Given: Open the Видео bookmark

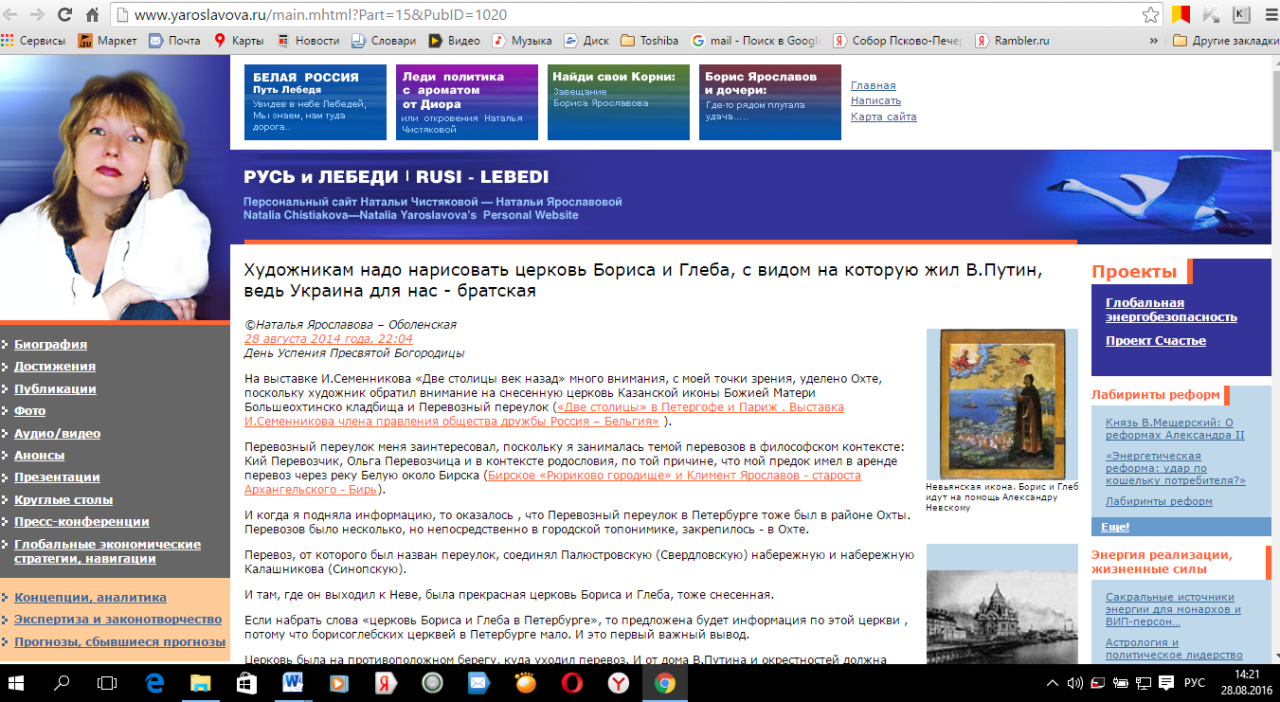Looking at the screenshot, I should [x=454, y=41].
